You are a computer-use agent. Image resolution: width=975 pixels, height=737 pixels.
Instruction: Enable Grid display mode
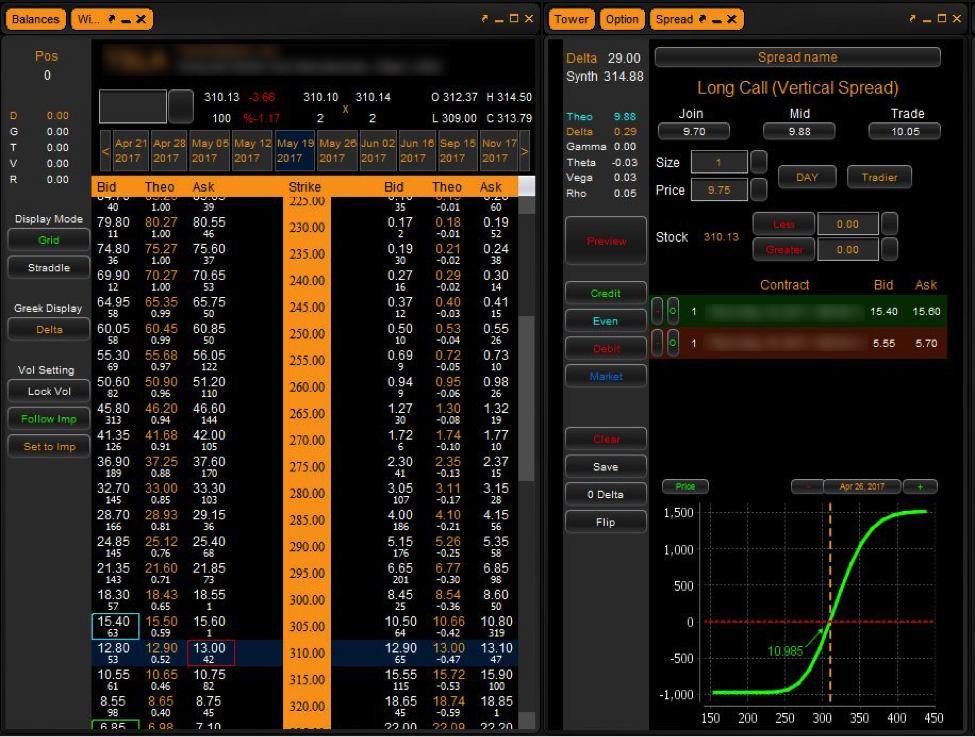click(49, 240)
